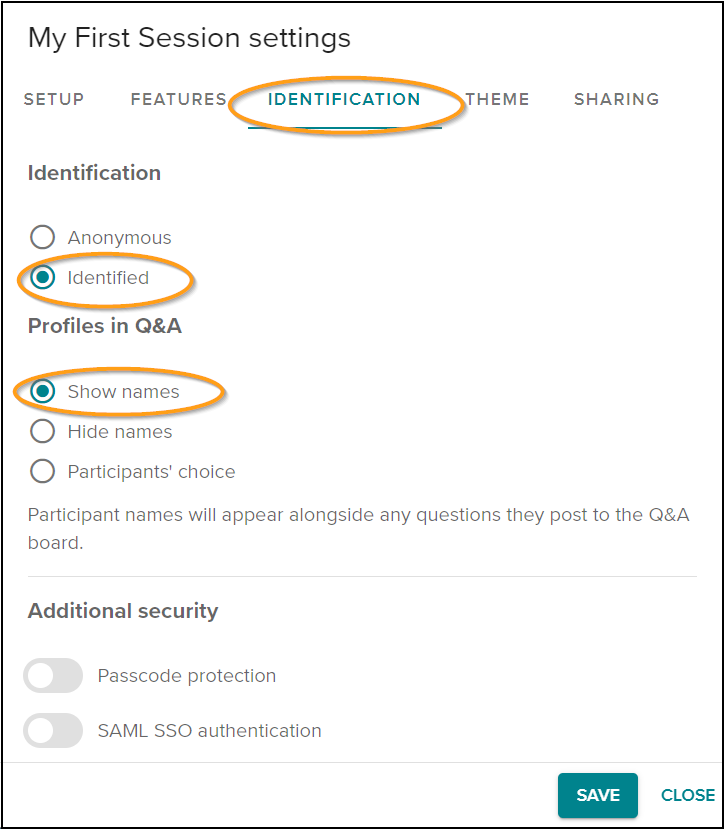
Task: Mark the Identified radio button
Action: coord(42,278)
